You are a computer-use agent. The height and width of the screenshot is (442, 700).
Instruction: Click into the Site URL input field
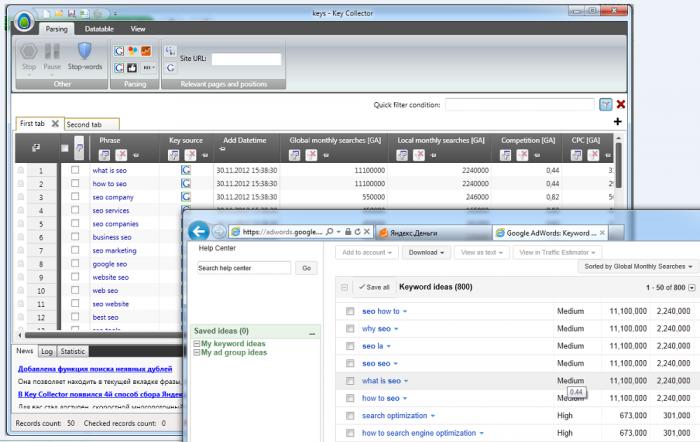coord(246,59)
